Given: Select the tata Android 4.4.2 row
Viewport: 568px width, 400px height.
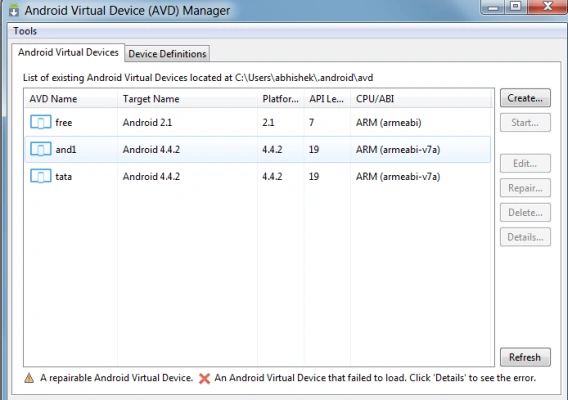Looking at the screenshot, I should [x=258, y=176].
